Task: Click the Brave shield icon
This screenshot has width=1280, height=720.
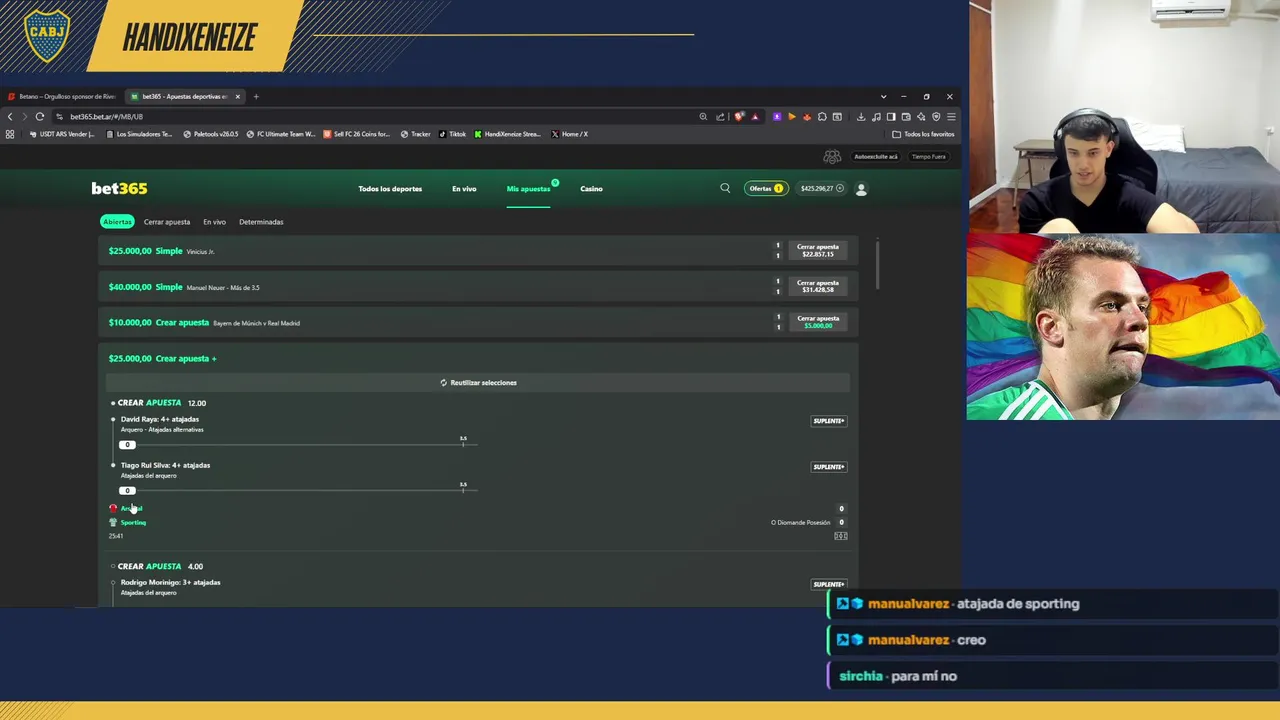Action: click(739, 116)
